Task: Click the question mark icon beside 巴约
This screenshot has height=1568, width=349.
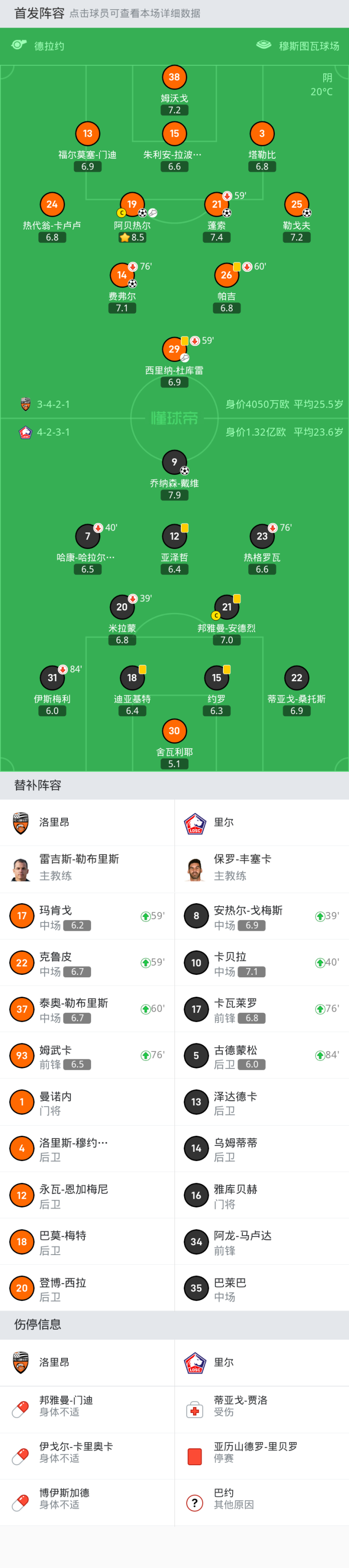Action: pyautogui.click(x=194, y=1503)
